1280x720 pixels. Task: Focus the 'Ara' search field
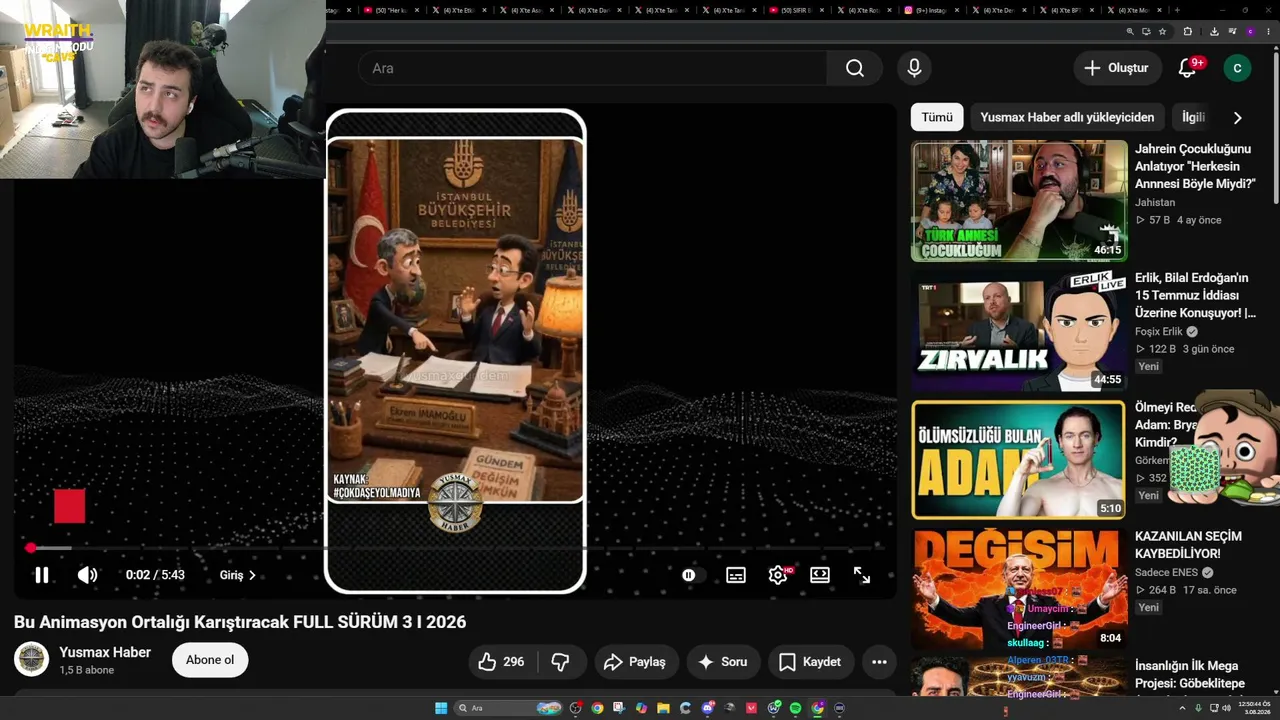(592, 68)
